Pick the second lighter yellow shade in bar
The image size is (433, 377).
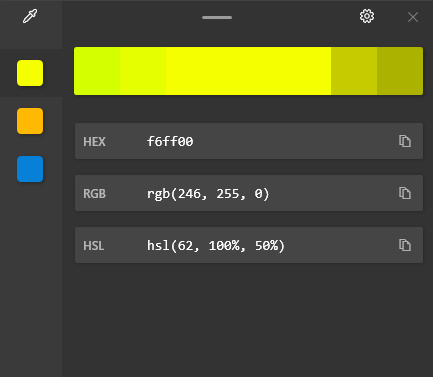tap(143, 71)
